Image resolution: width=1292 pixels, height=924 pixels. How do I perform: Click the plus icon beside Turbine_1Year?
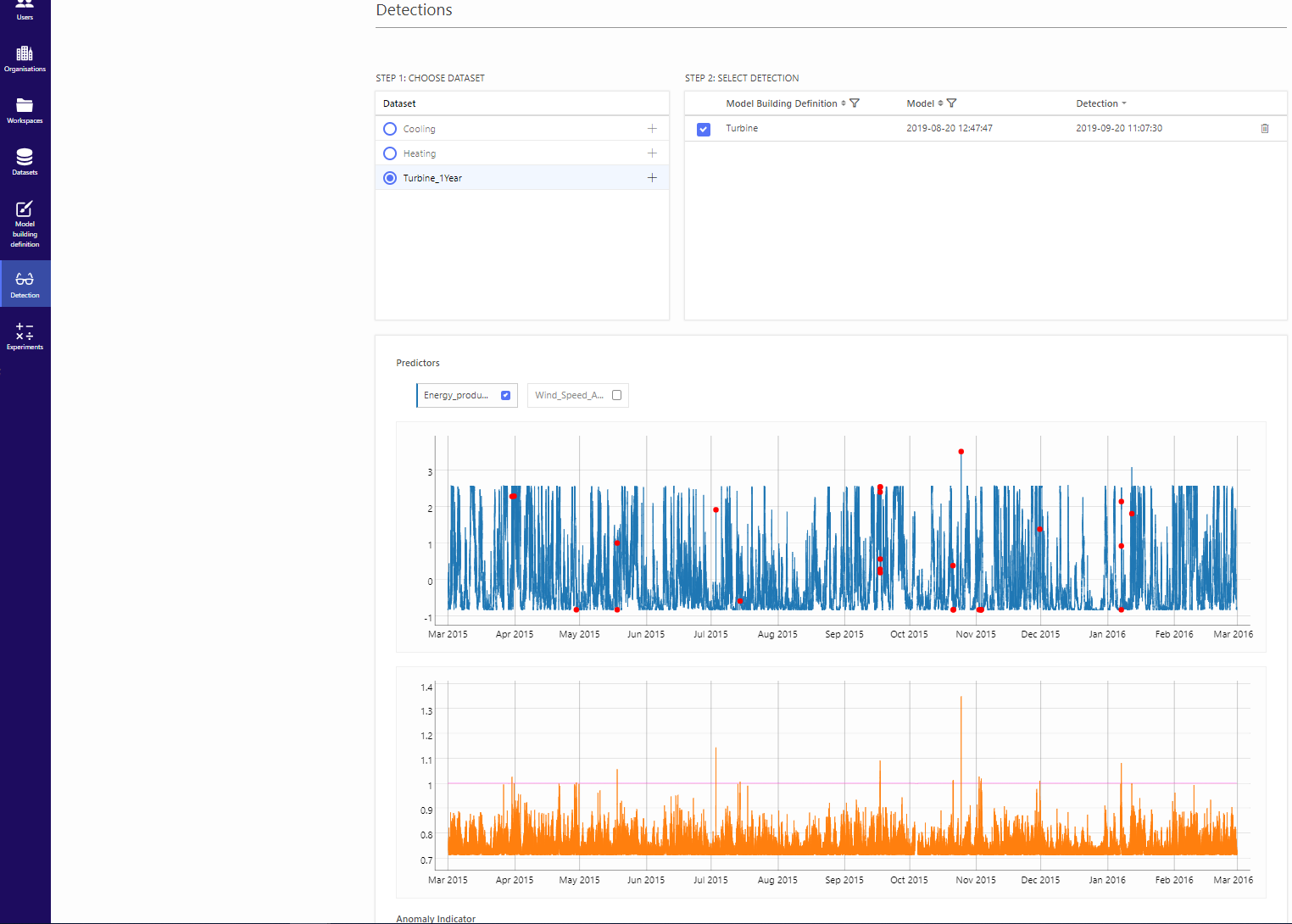652,178
